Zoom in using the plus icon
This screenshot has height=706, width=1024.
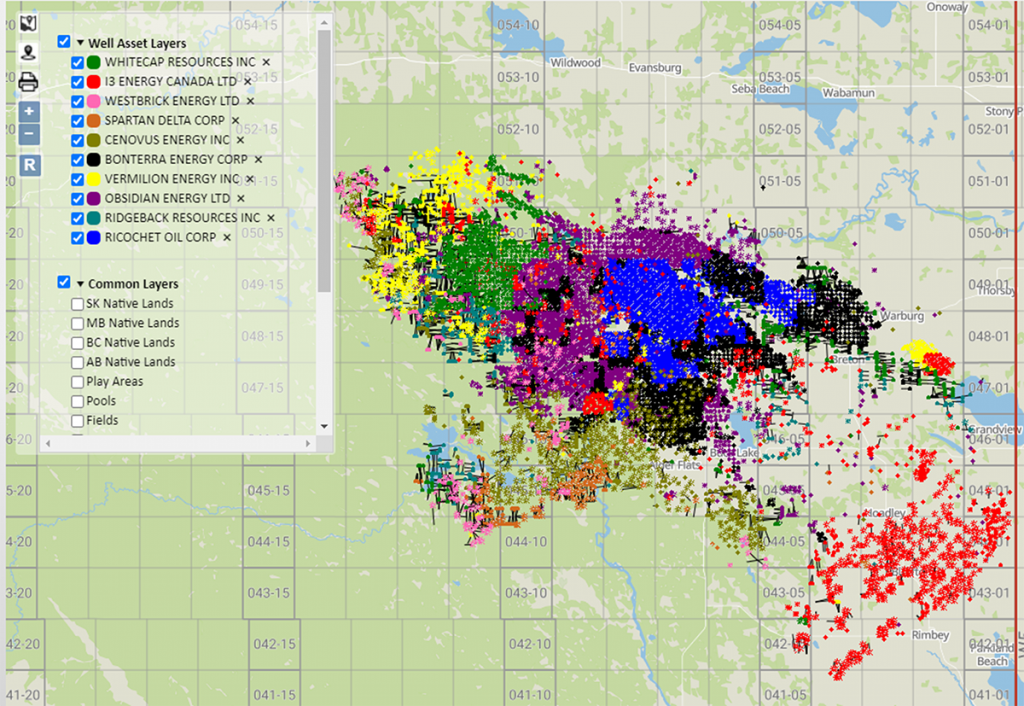pyautogui.click(x=28, y=111)
